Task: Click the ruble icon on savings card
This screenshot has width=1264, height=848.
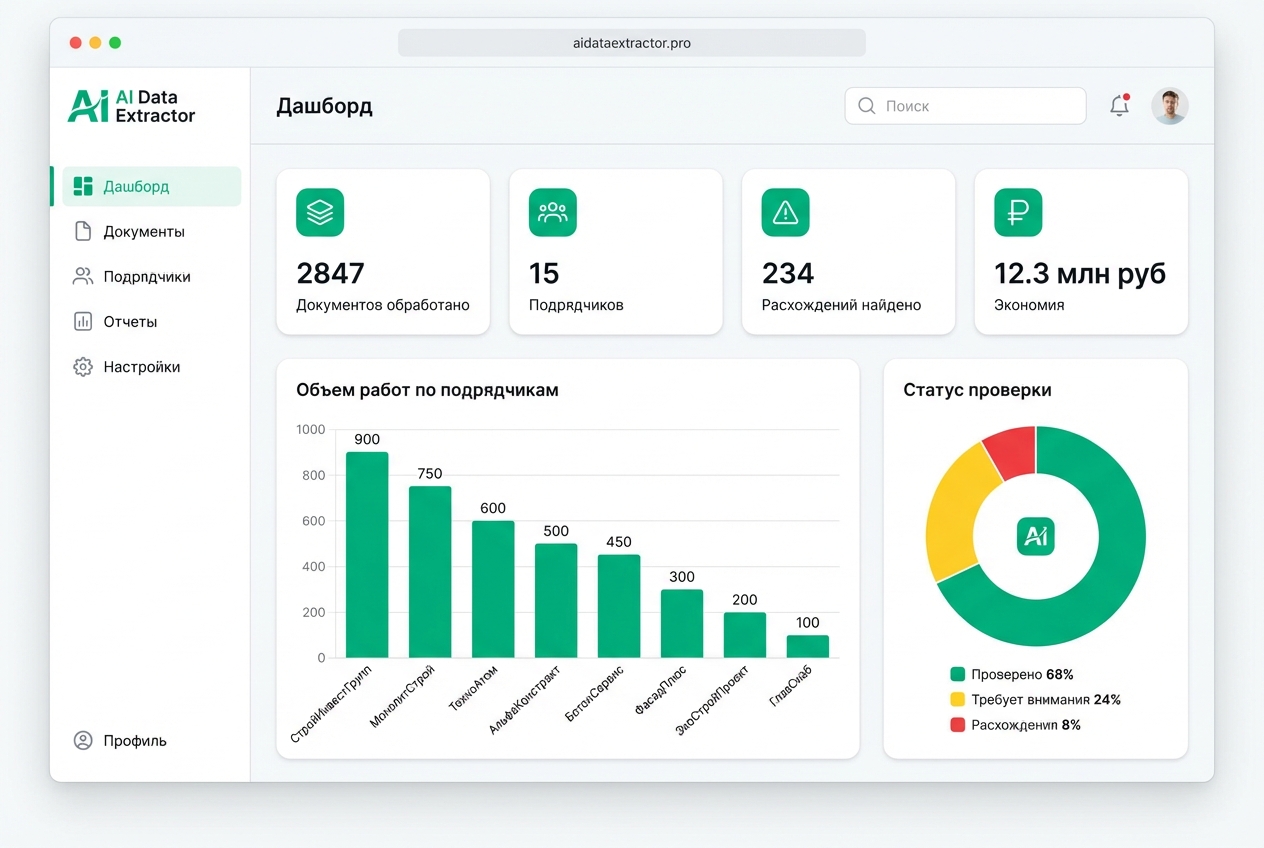Action: point(1018,212)
